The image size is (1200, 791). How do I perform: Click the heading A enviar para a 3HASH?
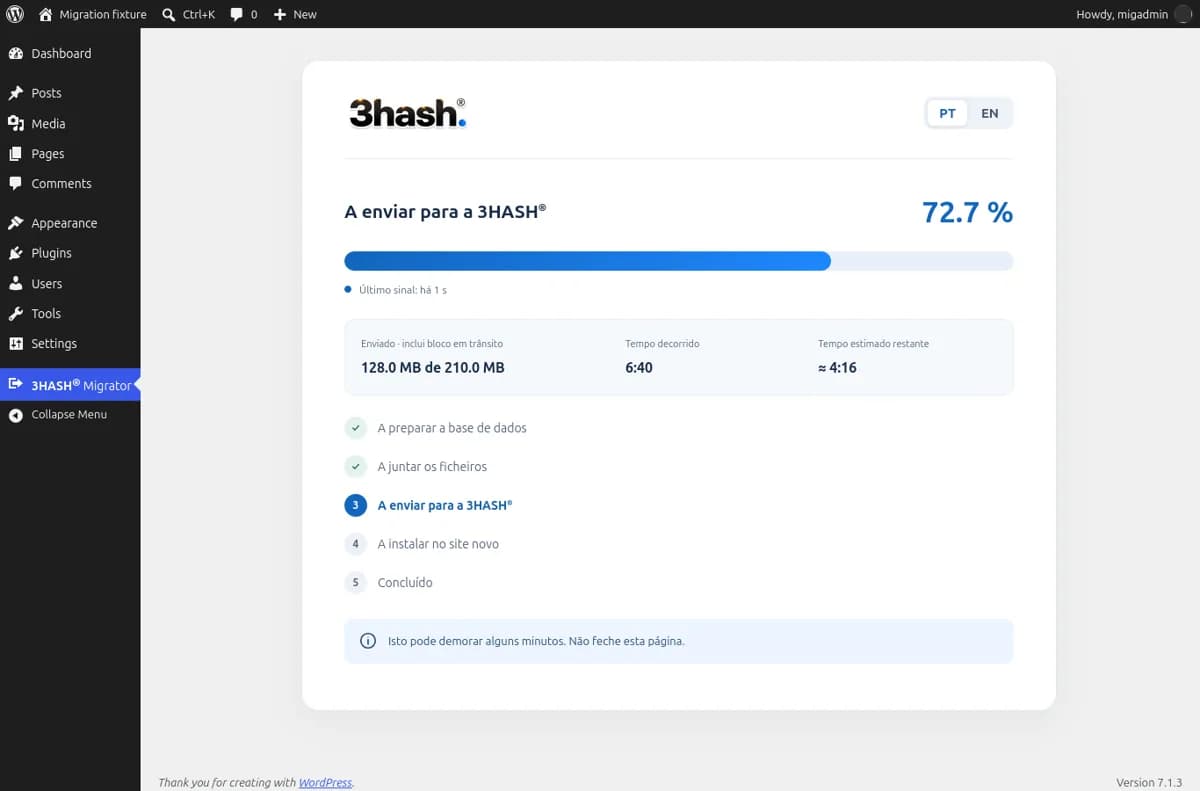coord(445,212)
